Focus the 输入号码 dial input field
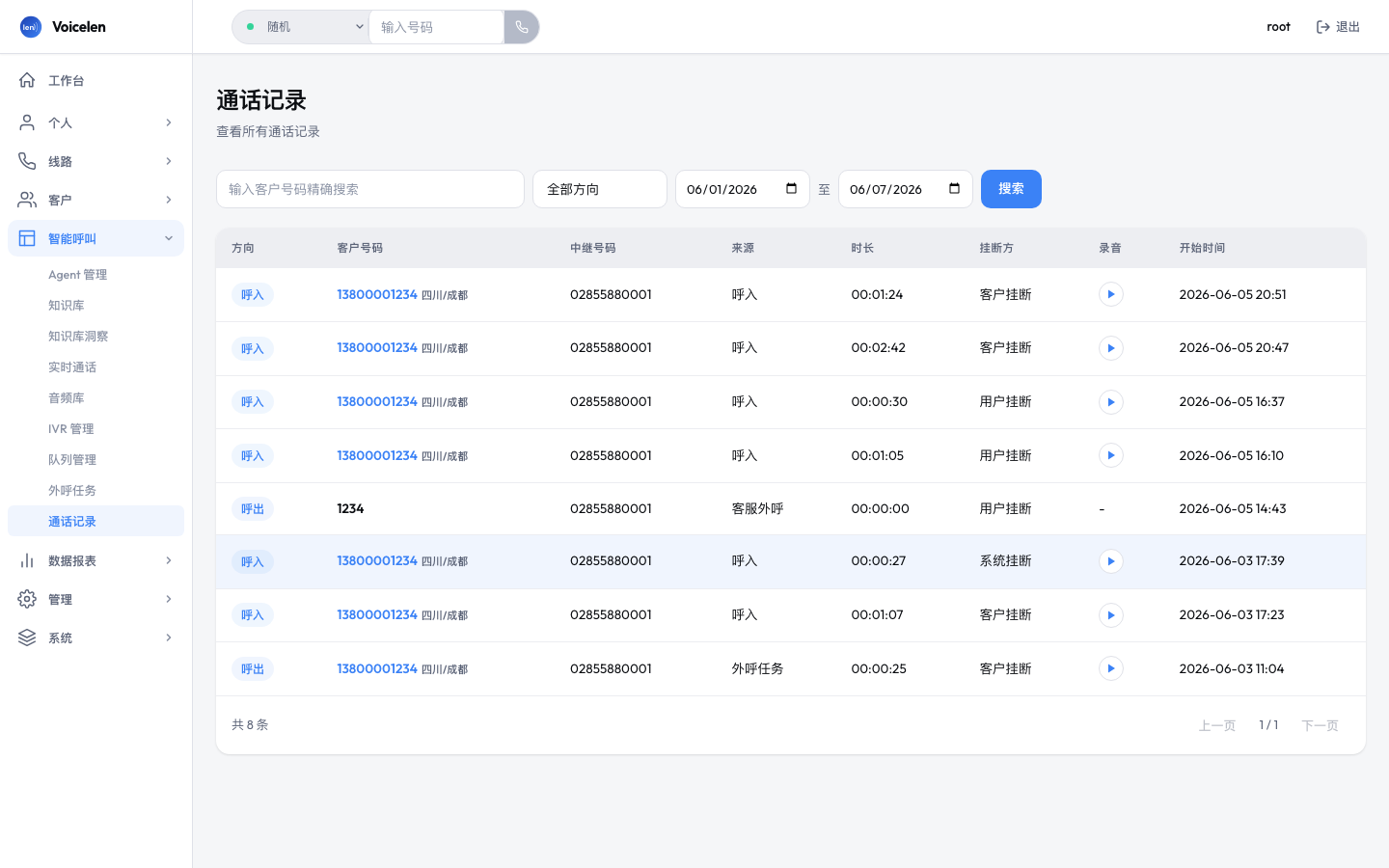This screenshot has width=1389, height=868. tap(436, 27)
